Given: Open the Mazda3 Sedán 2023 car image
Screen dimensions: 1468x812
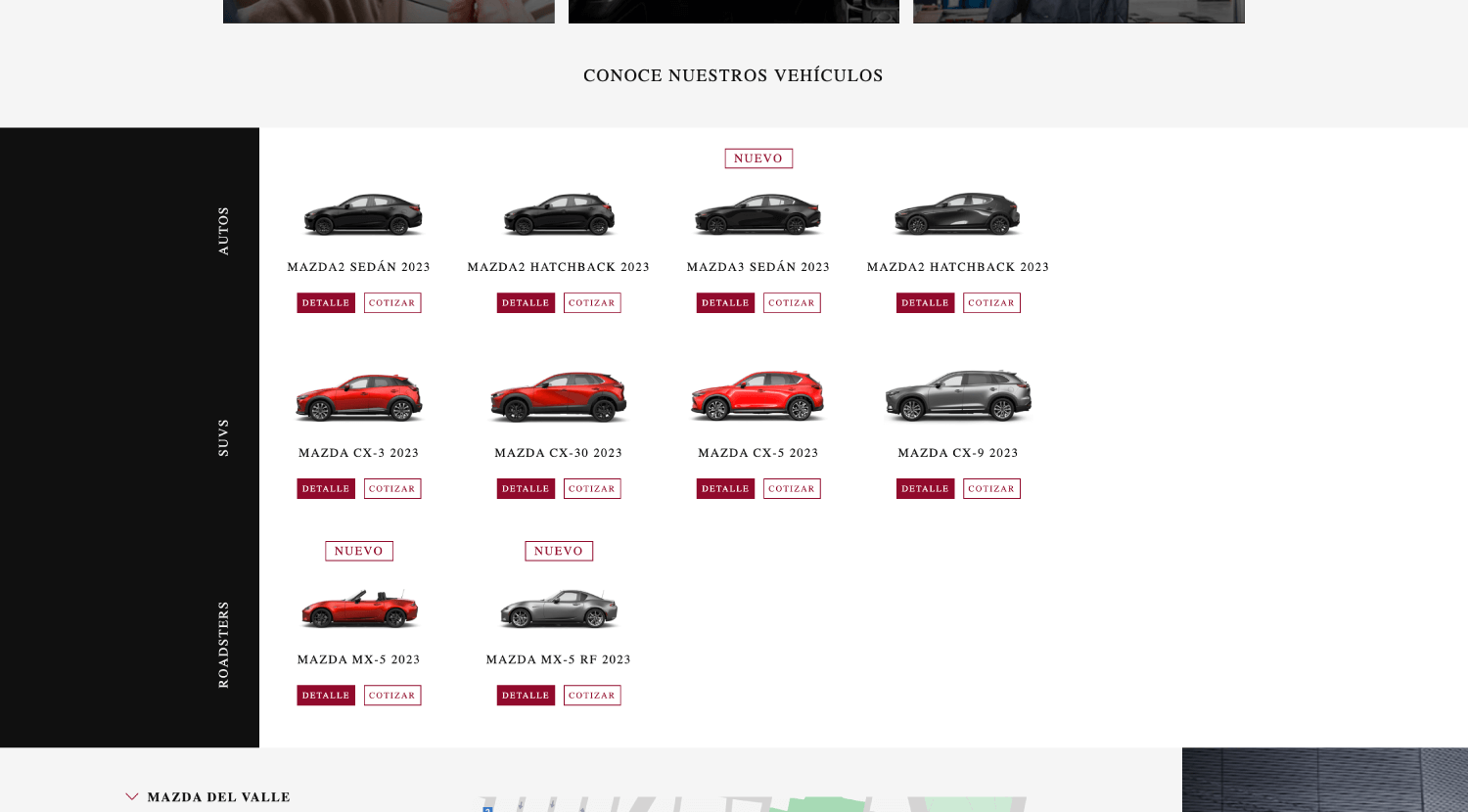Looking at the screenshot, I should pyautogui.click(x=758, y=214).
